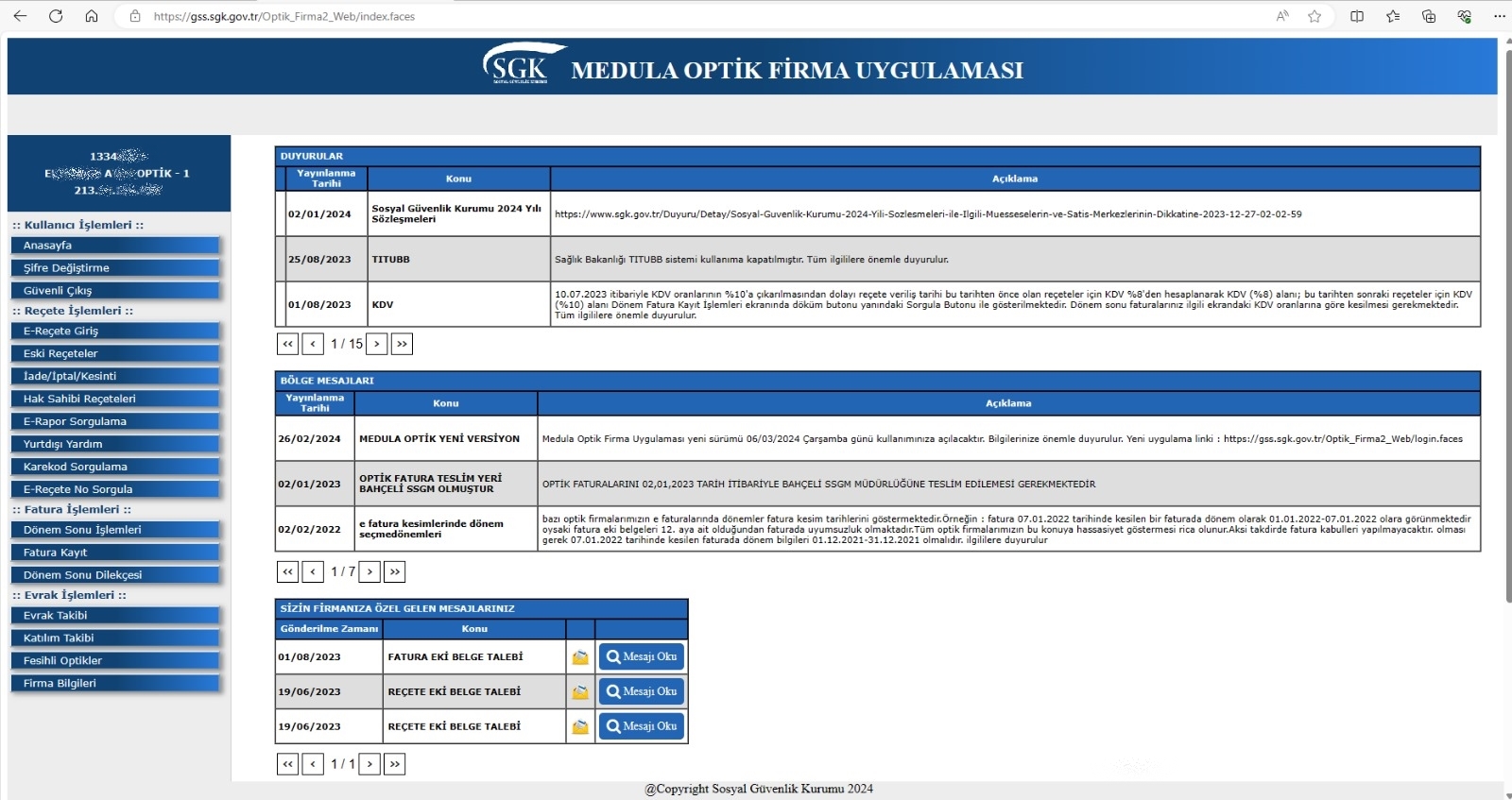The width and height of the screenshot is (1512, 800).
Task: Open Firma Bilgileri from sidebar
Action: coord(114,683)
